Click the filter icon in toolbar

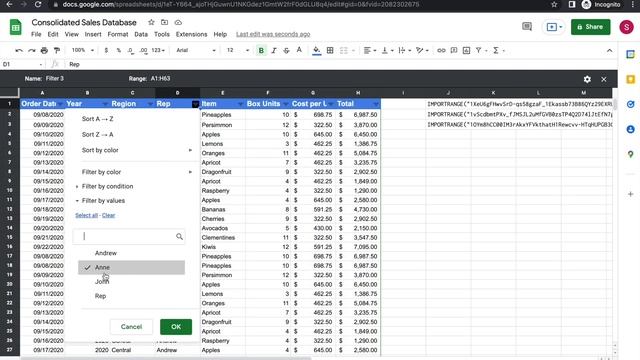click(478, 50)
